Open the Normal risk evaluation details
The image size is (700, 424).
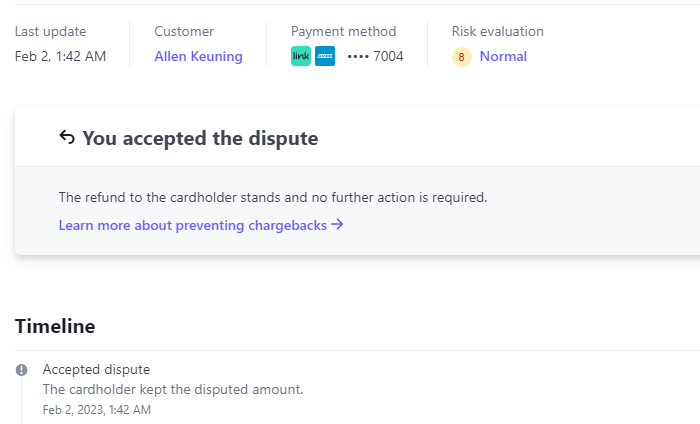[503, 56]
